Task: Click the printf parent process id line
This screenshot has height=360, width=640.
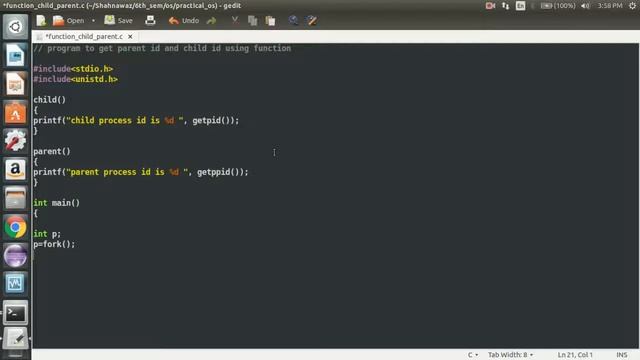Action: [141, 172]
